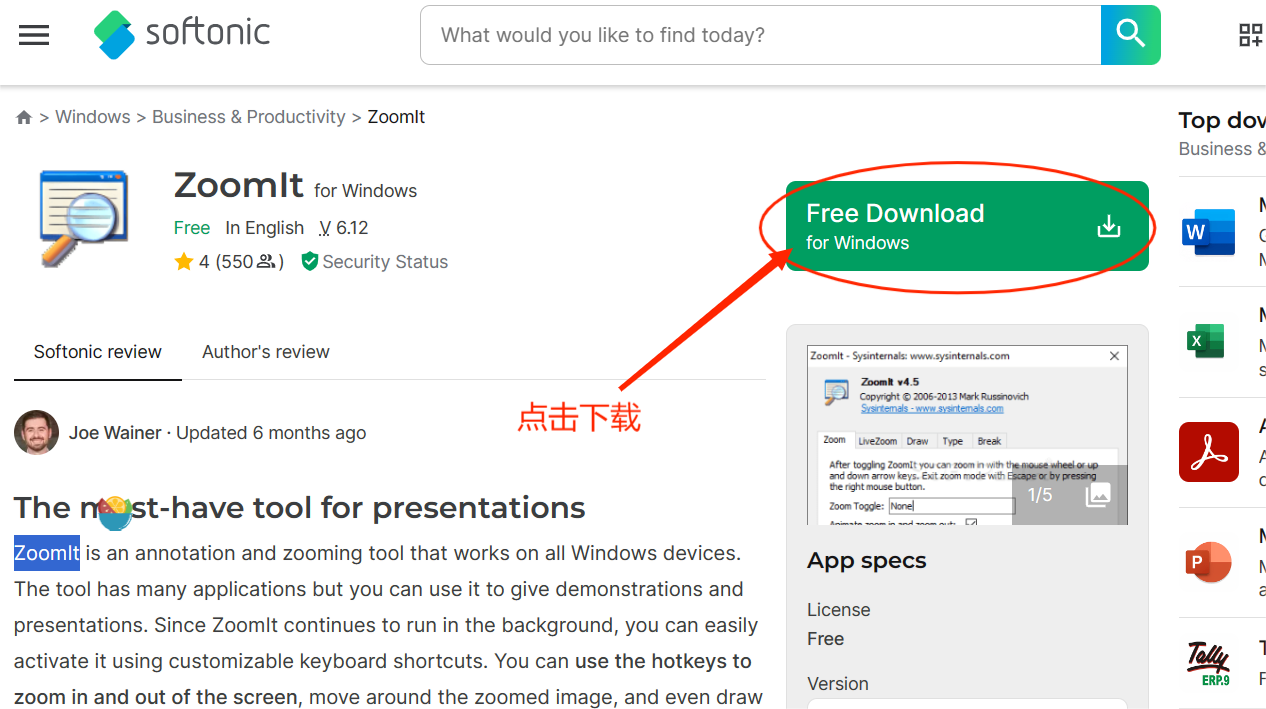Go to the home breadcrumb icon
This screenshot has width=1266, height=709.
[24, 117]
